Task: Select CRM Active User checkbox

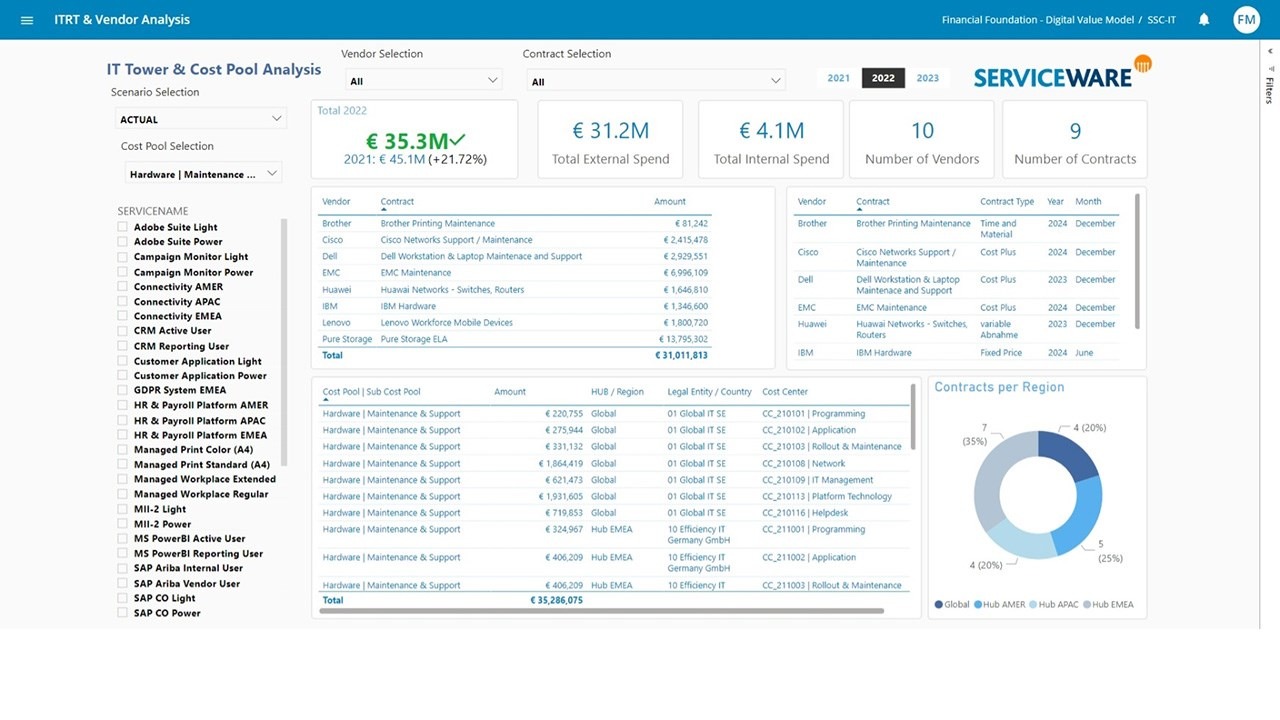Action: (123, 331)
